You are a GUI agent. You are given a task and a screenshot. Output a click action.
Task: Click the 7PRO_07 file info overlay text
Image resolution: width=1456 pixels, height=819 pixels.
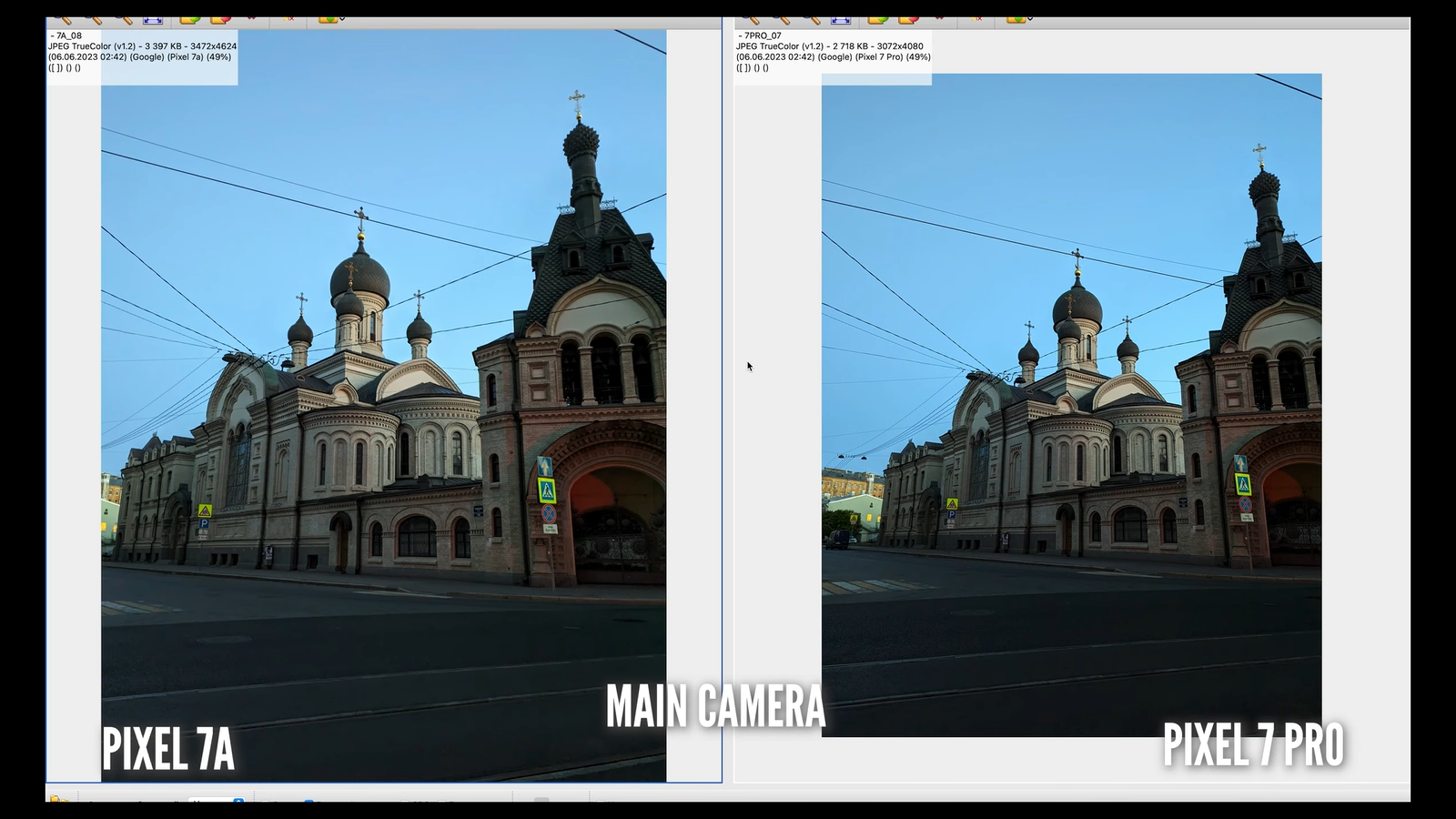pos(833,52)
